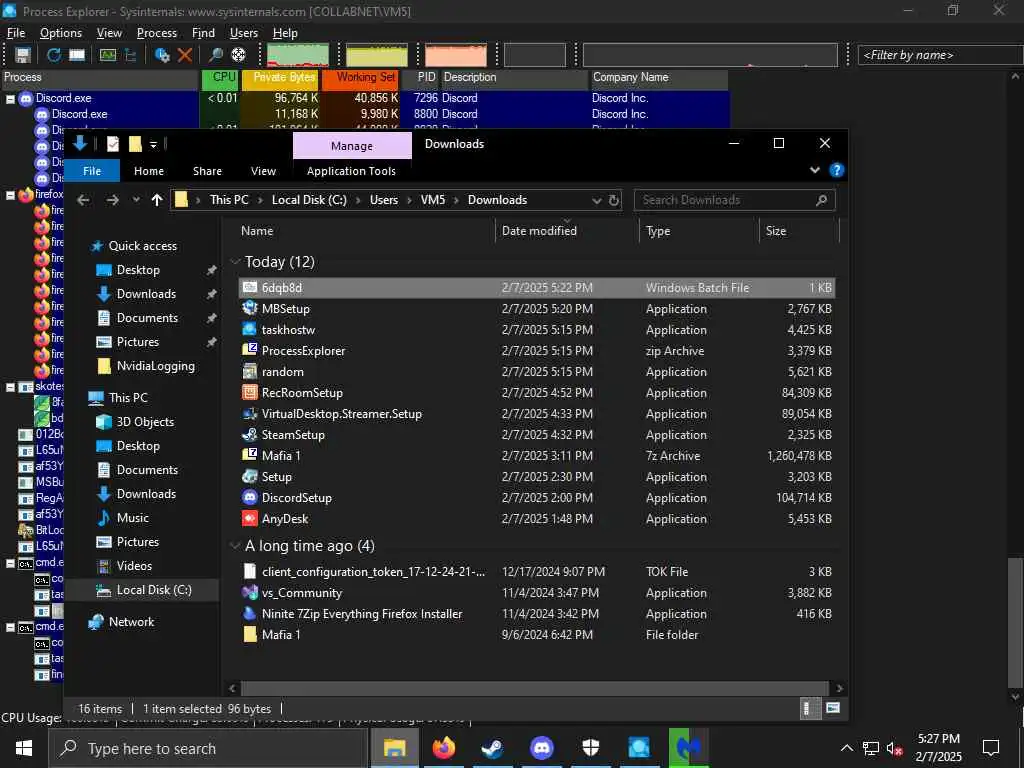Select Network in the navigation pane

(131, 622)
